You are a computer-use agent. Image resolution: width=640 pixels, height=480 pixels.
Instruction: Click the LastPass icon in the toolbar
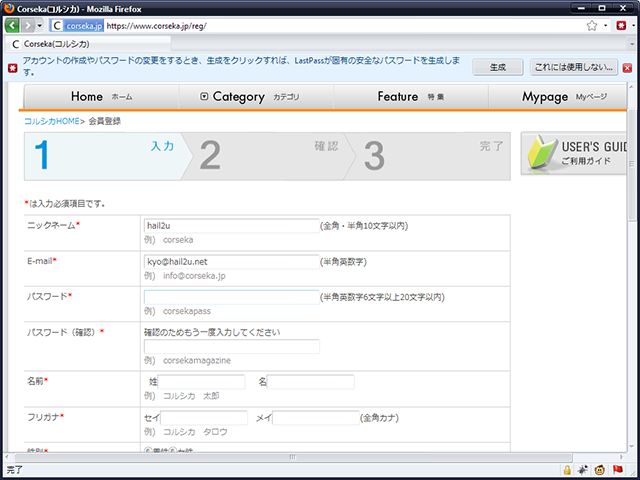[x=621, y=25]
